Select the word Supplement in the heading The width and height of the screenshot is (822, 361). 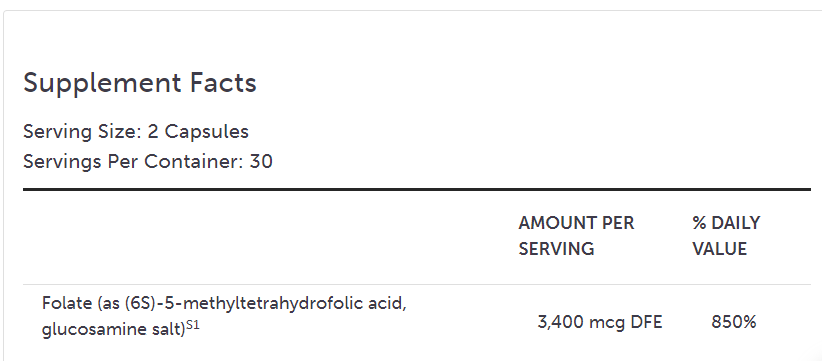100,84
